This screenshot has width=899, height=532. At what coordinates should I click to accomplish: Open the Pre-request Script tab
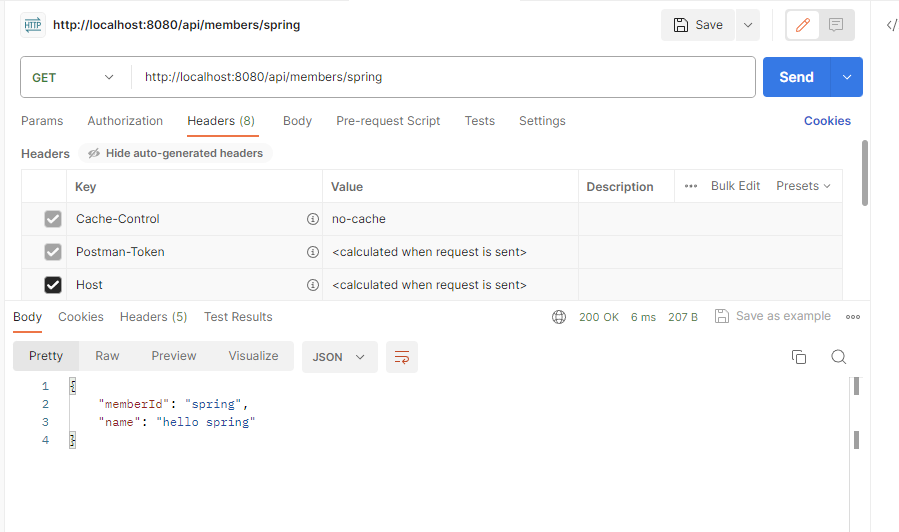(x=388, y=121)
